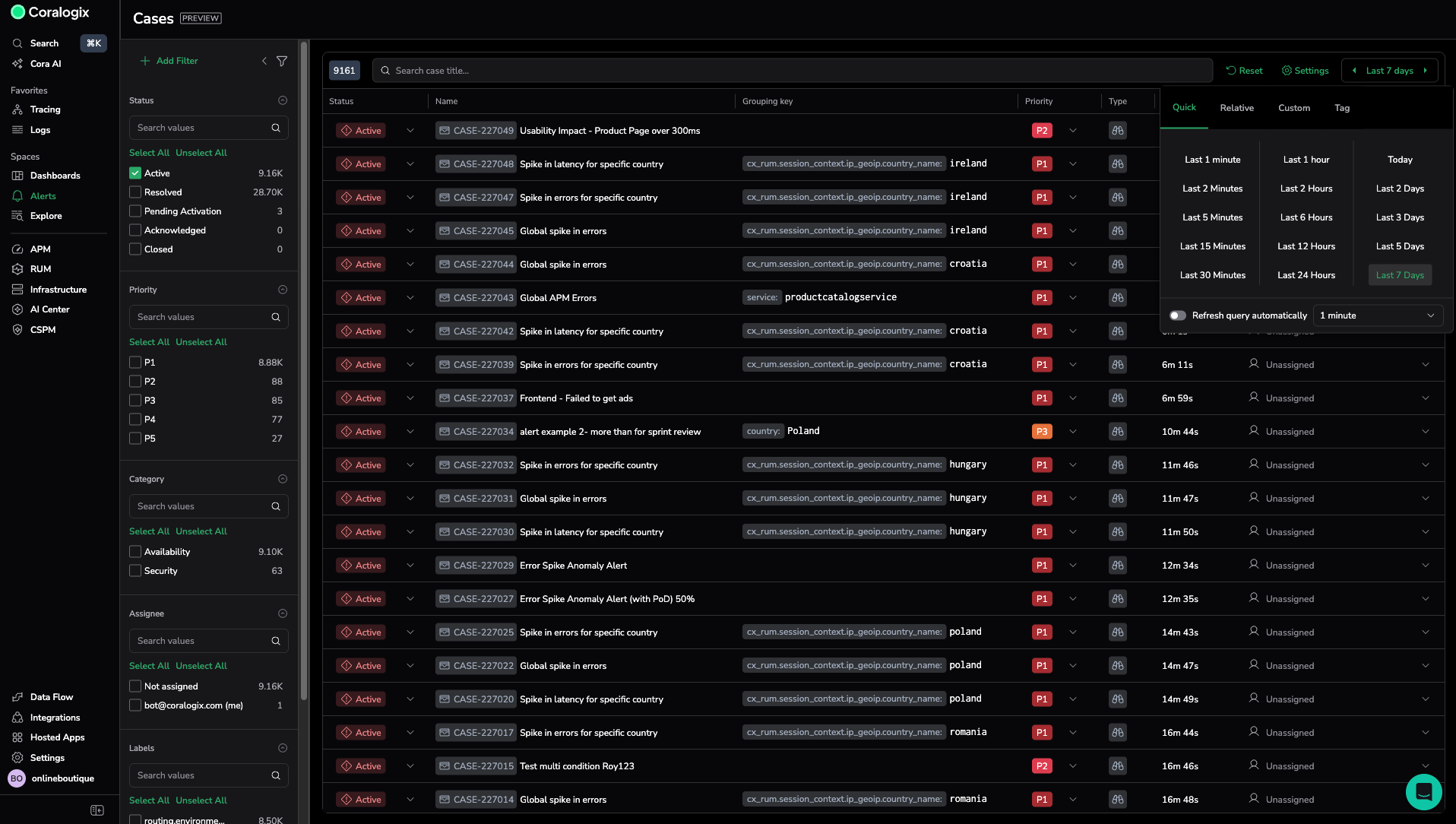This screenshot has height=824, width=1456.
Task: Check the Security category checkbox
Action: (x=135, y=571)
